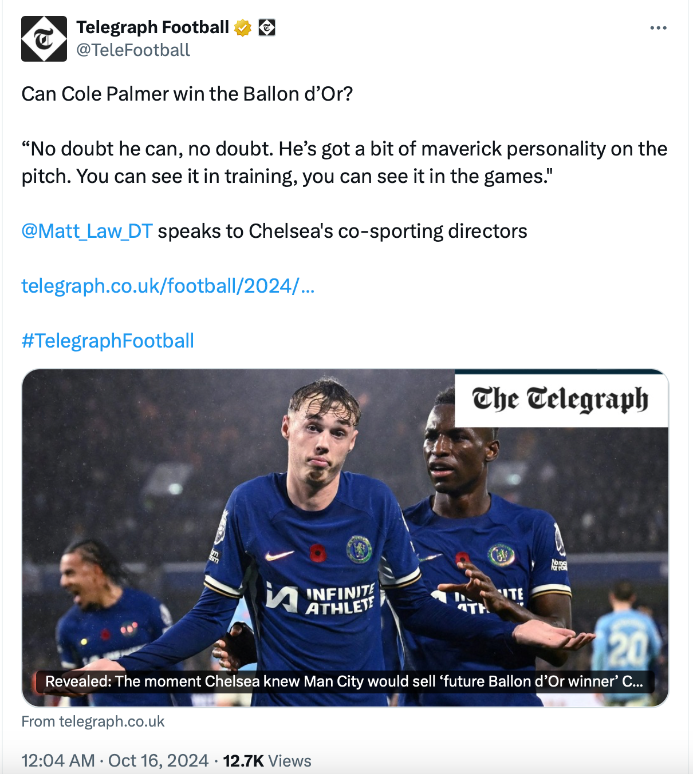
Task: Click The Telegraph logo on the image
Action: [560, 400]
